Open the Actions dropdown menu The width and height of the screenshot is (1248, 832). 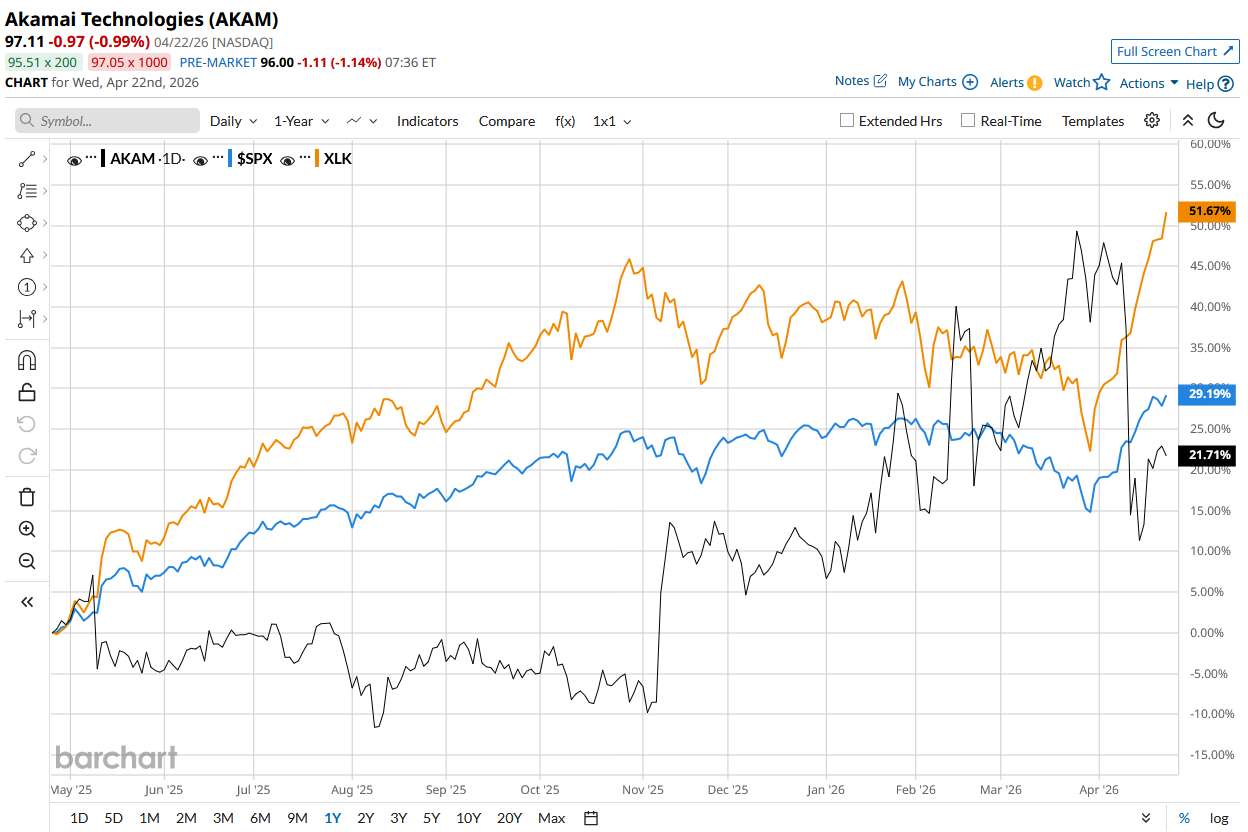1149,83
